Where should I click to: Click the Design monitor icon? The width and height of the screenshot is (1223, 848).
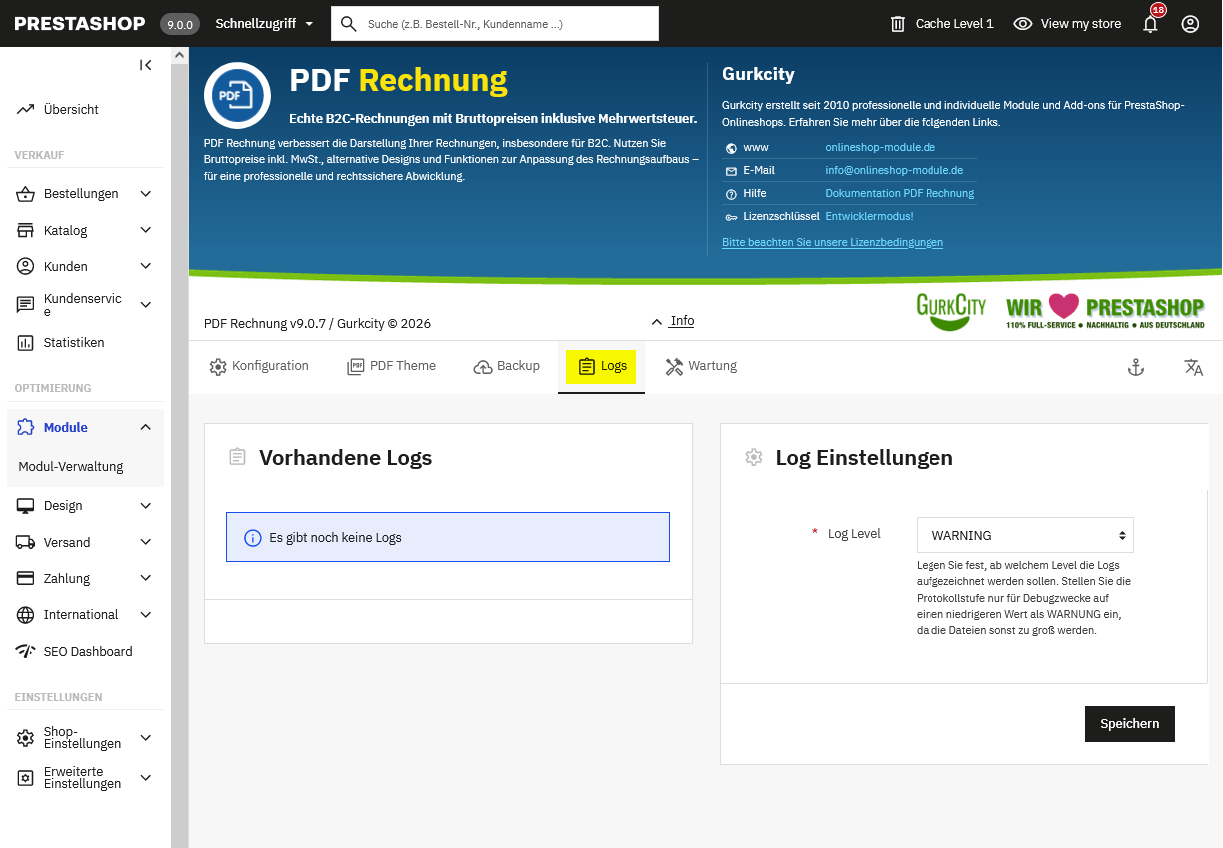click(x=25, y=506)
